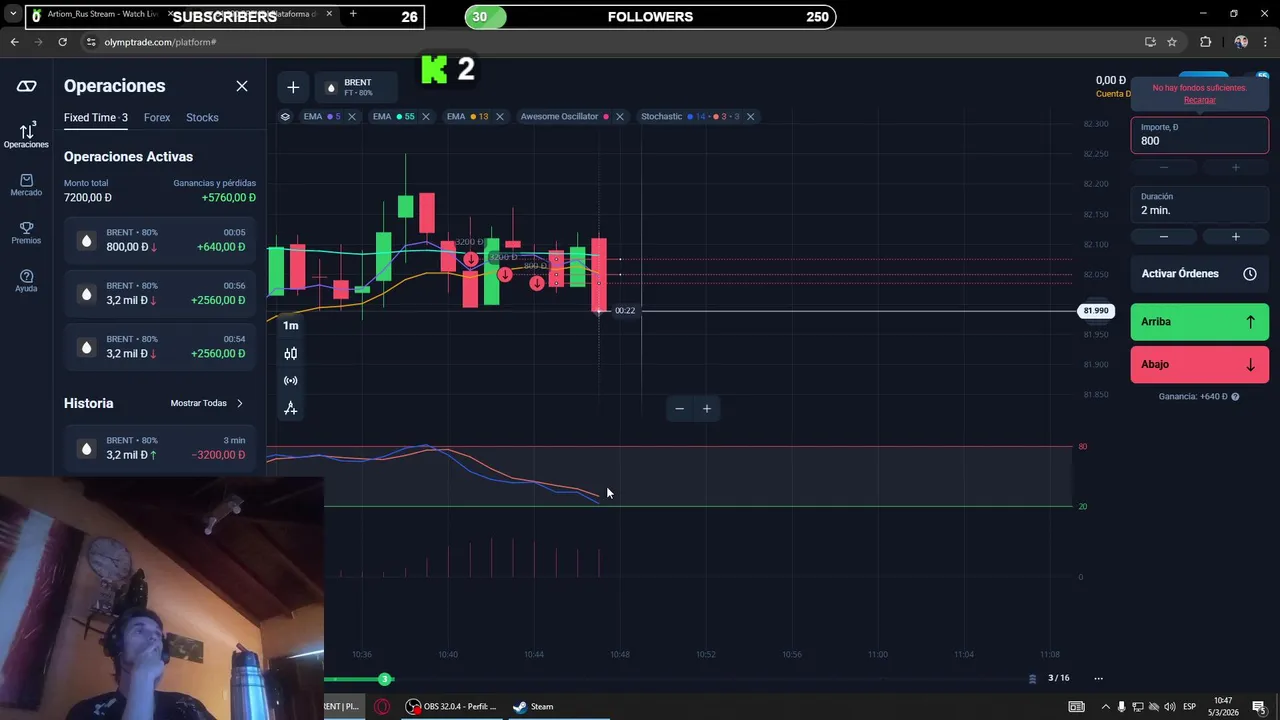Open OBS 32.0.4 from taskbar
Viewport: 1280px width, 720px height.
pos(451,706)
